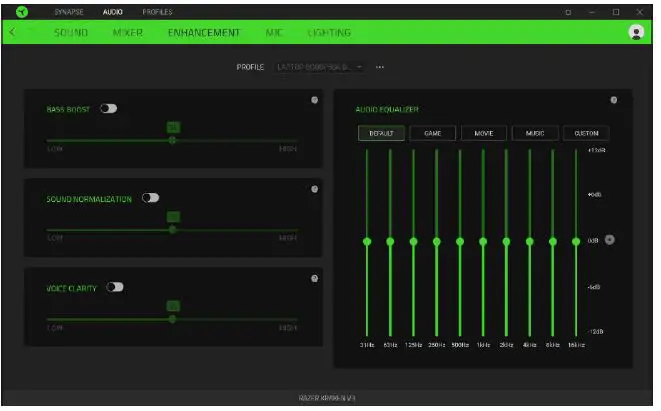661x411 pixels.
Task: Switch to the Enhancement tab
Action: tap(204, 32)
